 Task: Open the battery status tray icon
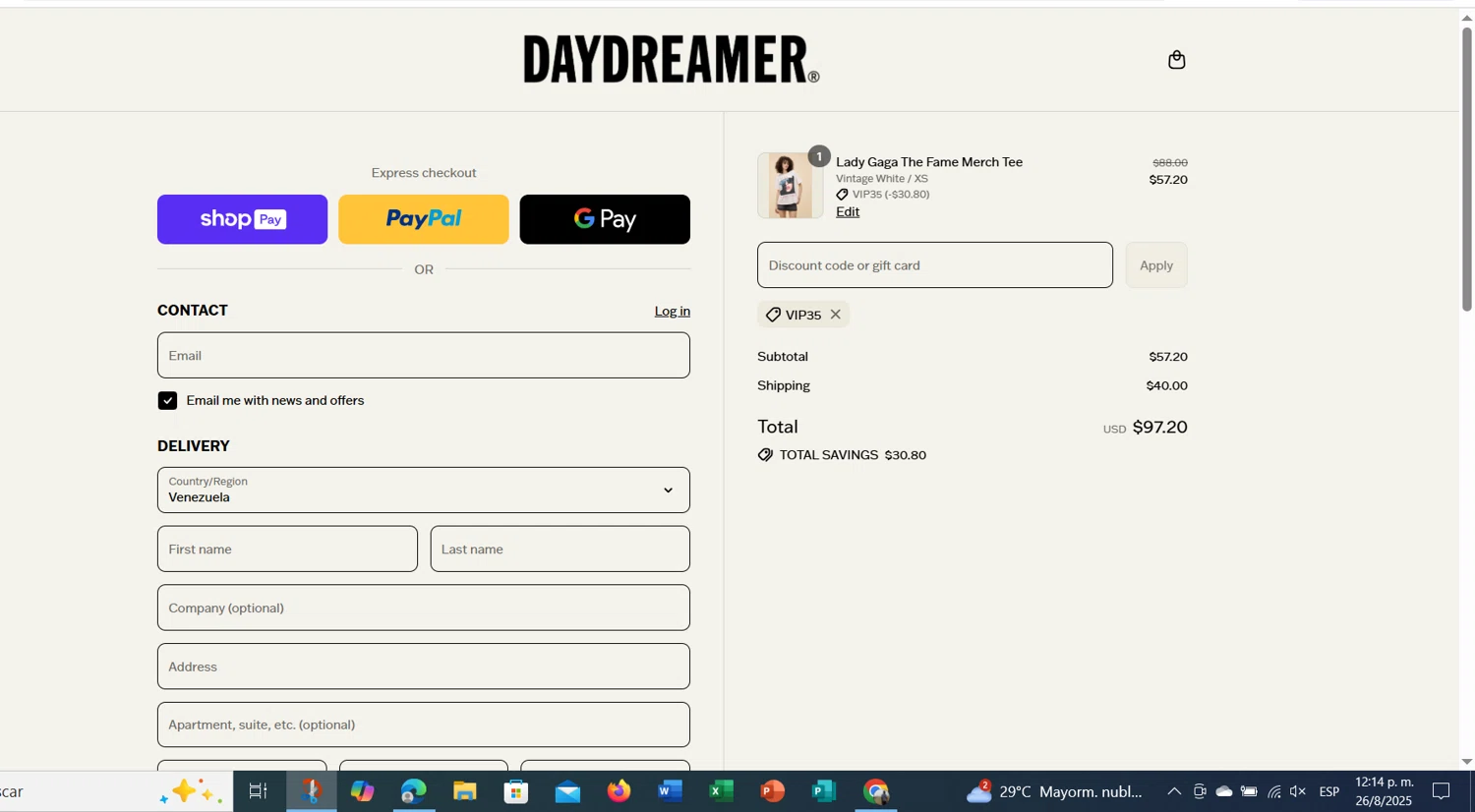(x=1249, y=791)
